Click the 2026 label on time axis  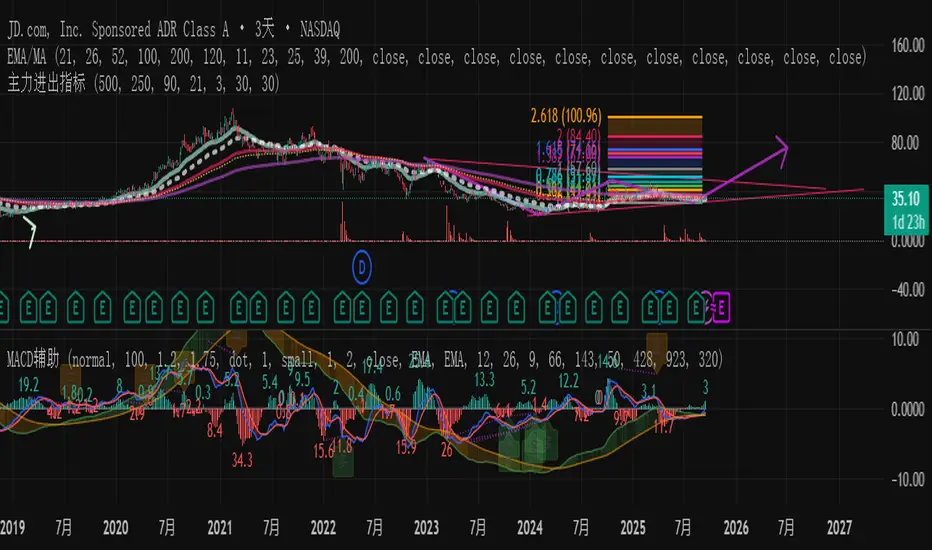(x=735, y=526)
